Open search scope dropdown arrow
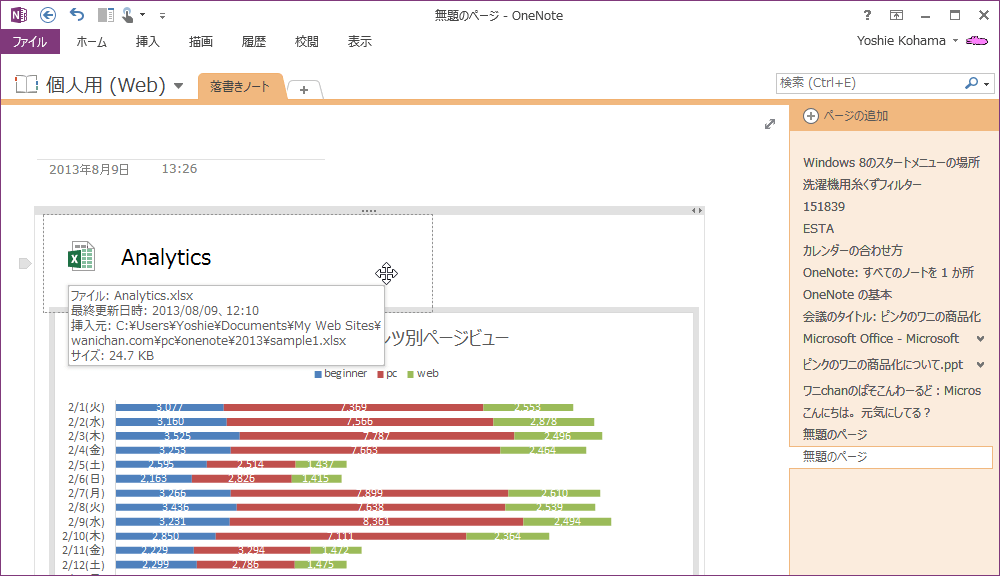This screenshot has width=1000, height=576. click(987, 84)
